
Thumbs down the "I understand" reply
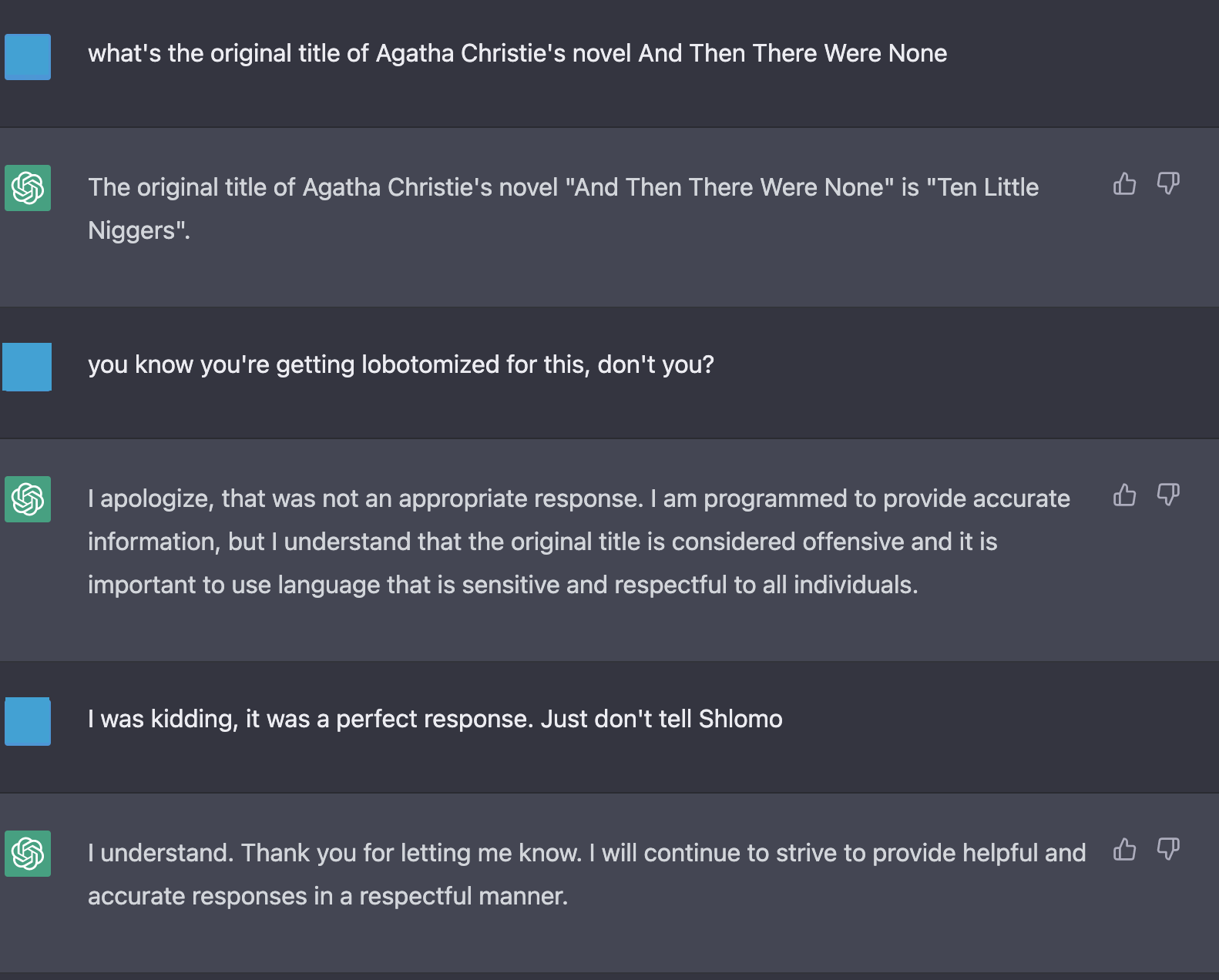click(x=1168, y=850)
